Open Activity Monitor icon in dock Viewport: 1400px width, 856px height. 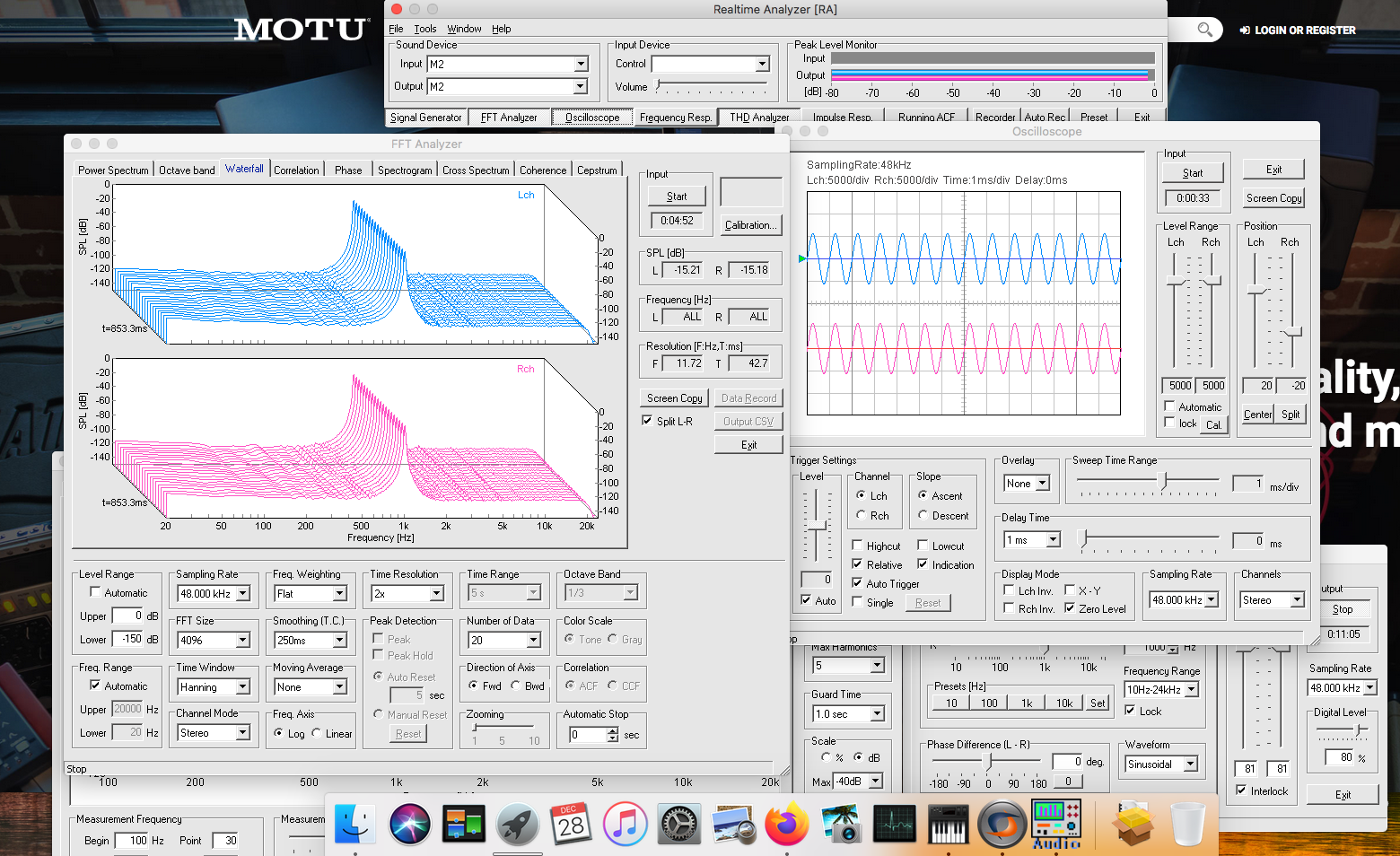pyautogui.click(x=895, y=824)
